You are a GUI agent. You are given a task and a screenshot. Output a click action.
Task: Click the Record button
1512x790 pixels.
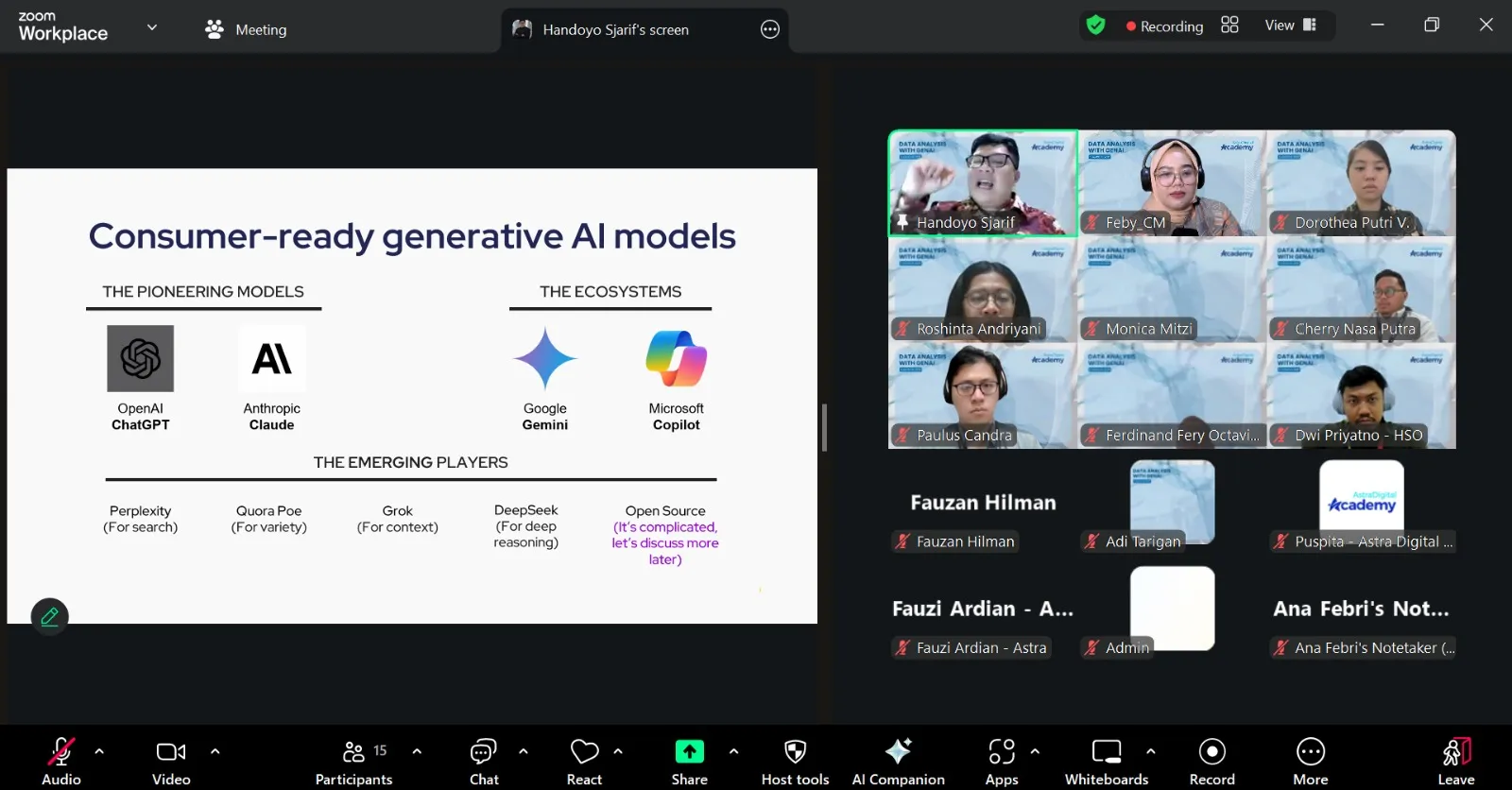point(1212,761)
